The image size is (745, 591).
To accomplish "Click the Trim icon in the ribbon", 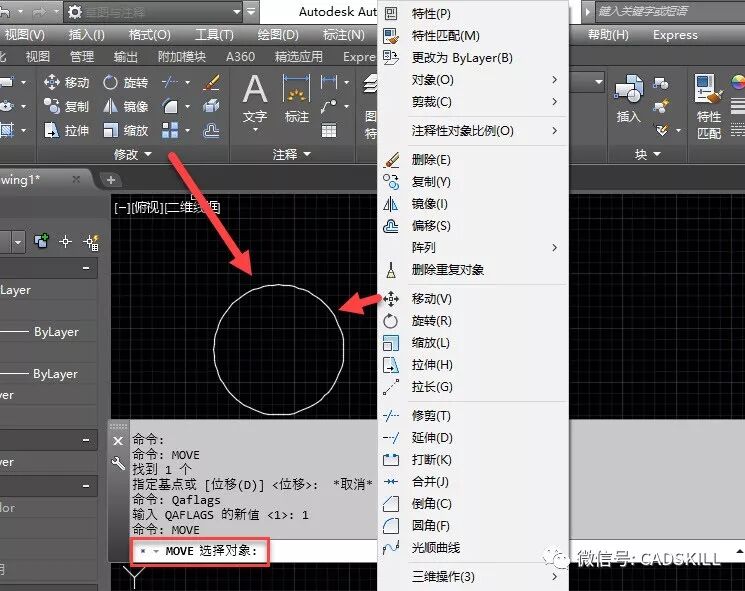I will pyautogui.click(x=170, y=82).
